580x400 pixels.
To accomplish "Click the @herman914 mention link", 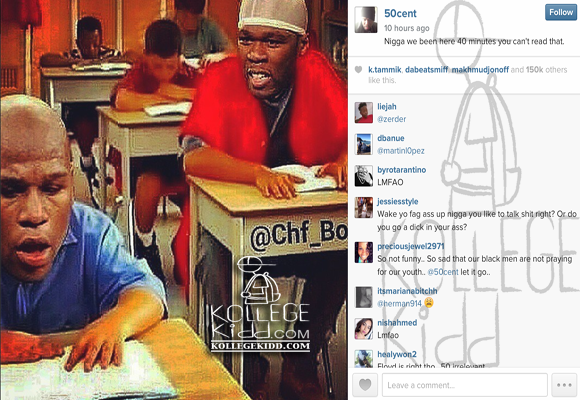I will point(399,304).
